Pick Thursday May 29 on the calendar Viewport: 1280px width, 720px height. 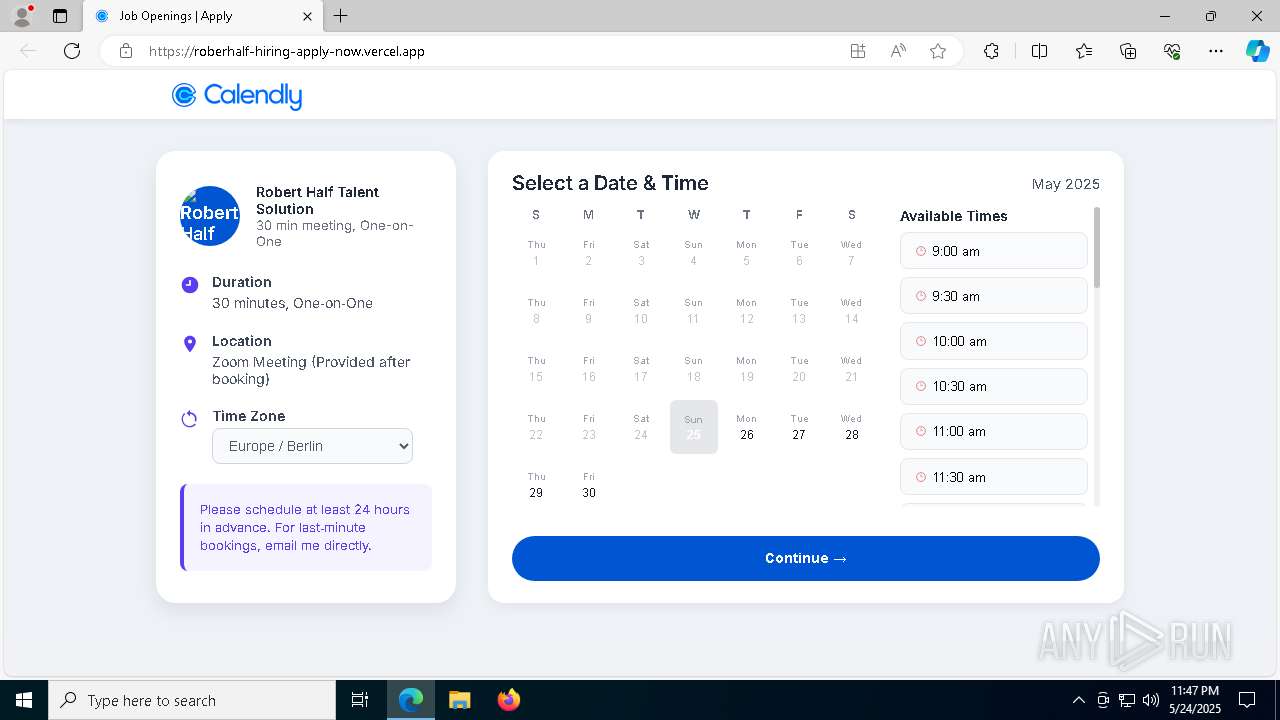pyautogui.click(x=536, y=485)
